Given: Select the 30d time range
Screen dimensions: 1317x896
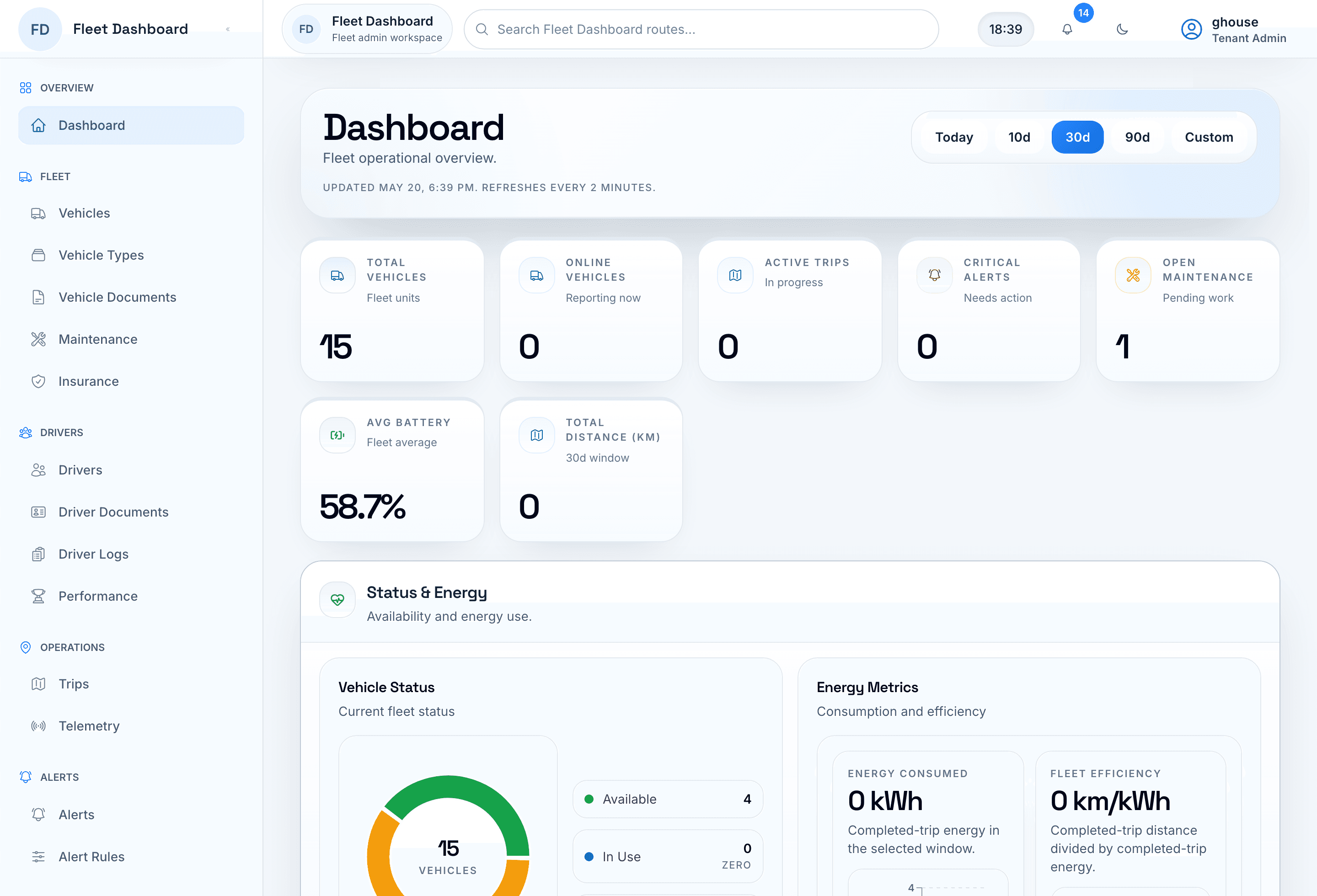Looking at the screenshot, I should (x=1077, y=137).
